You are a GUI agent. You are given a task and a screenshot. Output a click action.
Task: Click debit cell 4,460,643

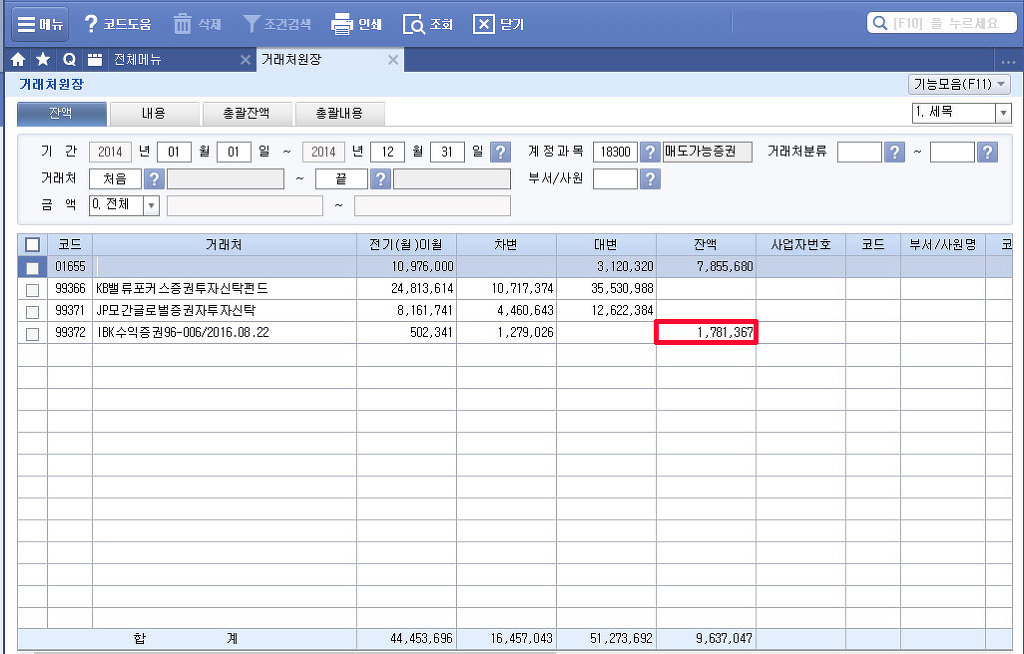tap(506, 310)
